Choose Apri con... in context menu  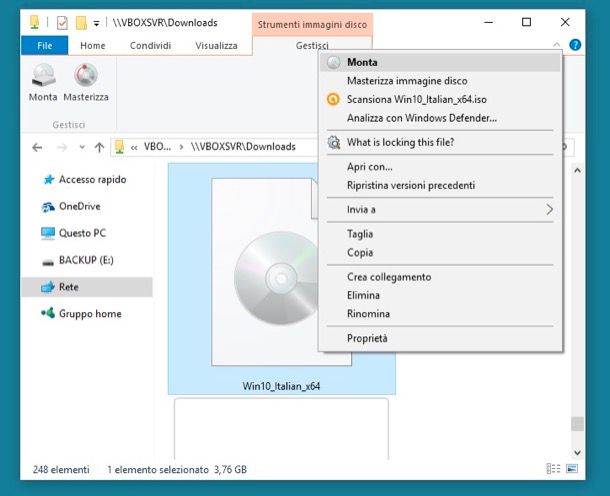pyautogui.click(x=440, y=167)
